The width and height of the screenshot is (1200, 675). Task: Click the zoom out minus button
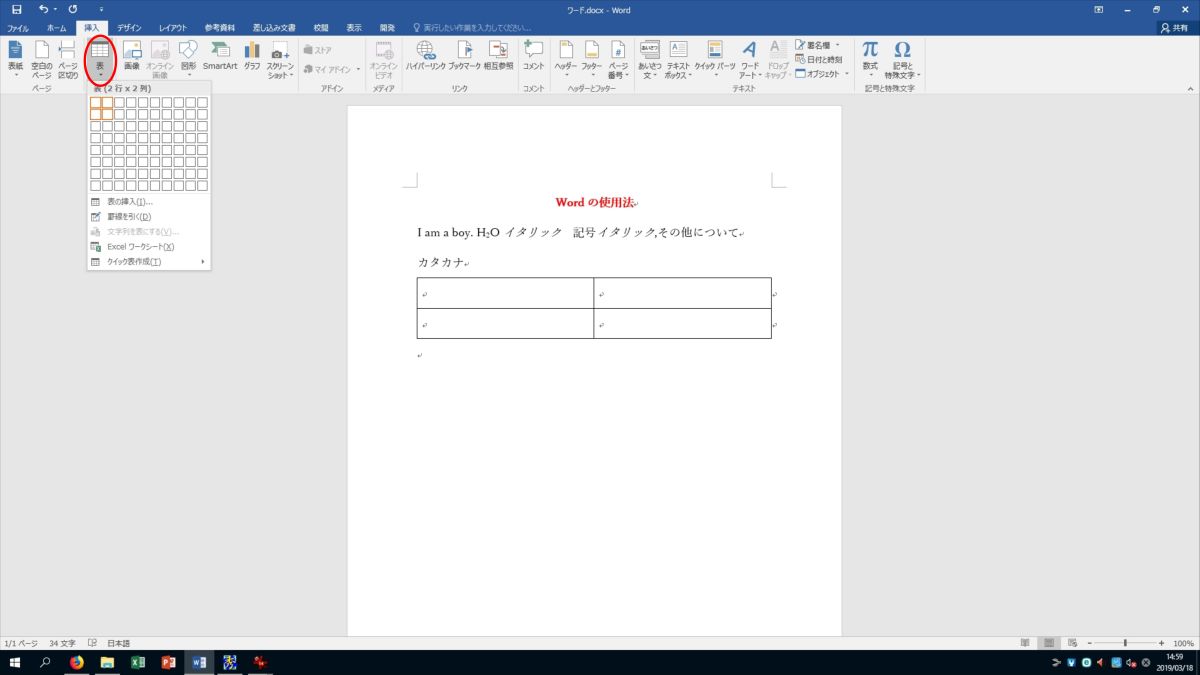[x=1089, y=643]
